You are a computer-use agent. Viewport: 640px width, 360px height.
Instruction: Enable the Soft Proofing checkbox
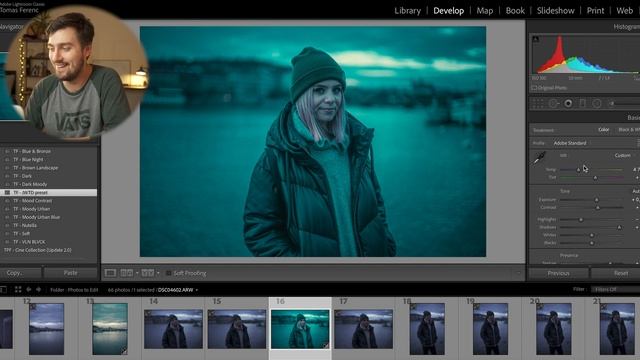tap(169, 273)
